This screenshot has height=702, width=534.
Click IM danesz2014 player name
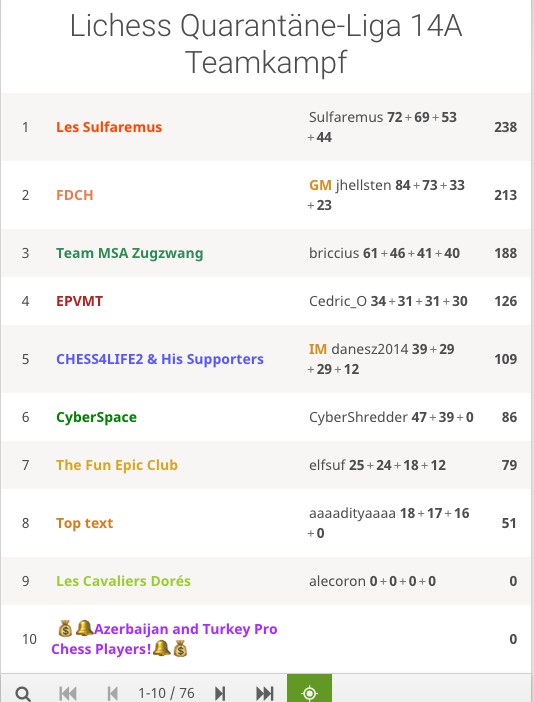pyautogui.click(x=359, y=349)
